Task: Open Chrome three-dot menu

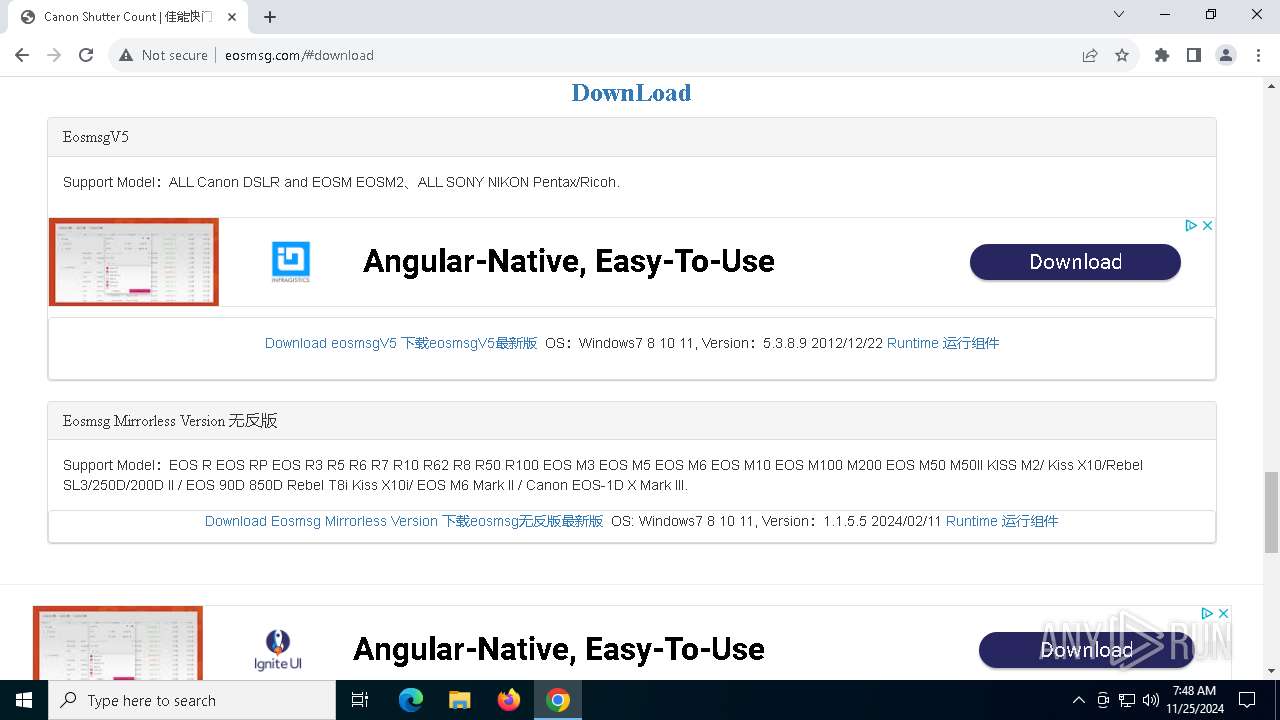Action: click(x=1258, y=55)
